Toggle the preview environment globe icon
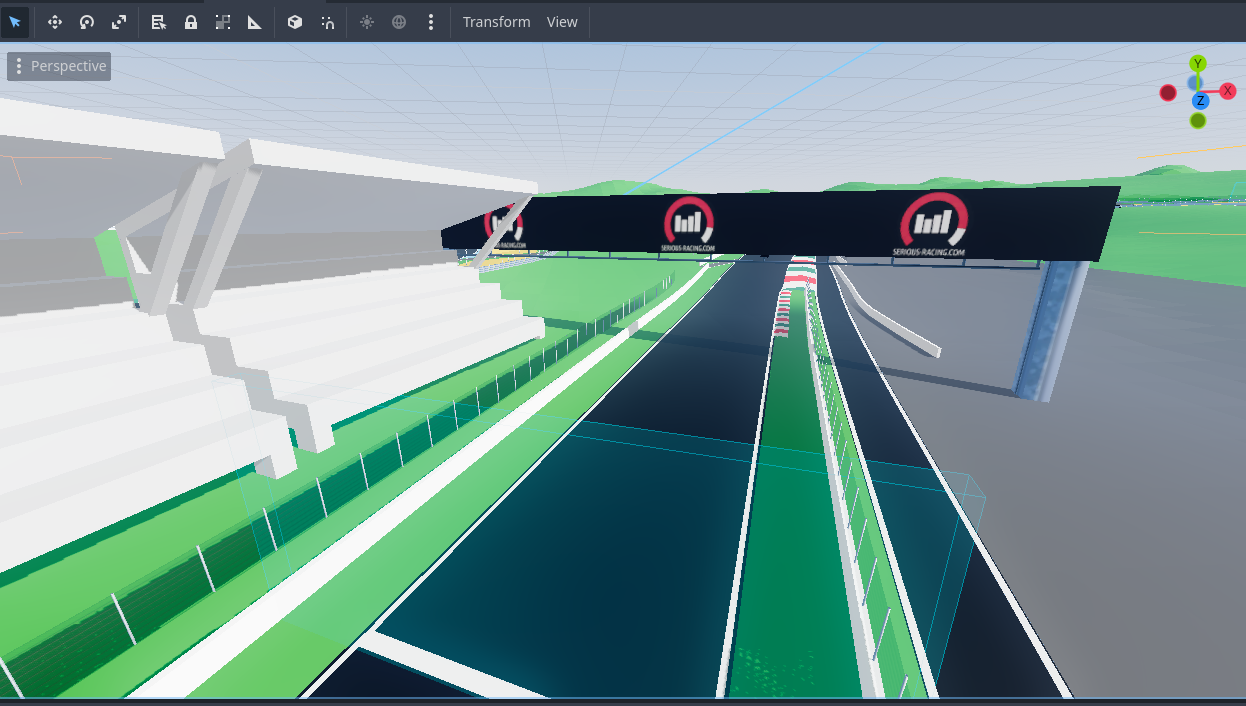1246x706 pixels. 399,22
